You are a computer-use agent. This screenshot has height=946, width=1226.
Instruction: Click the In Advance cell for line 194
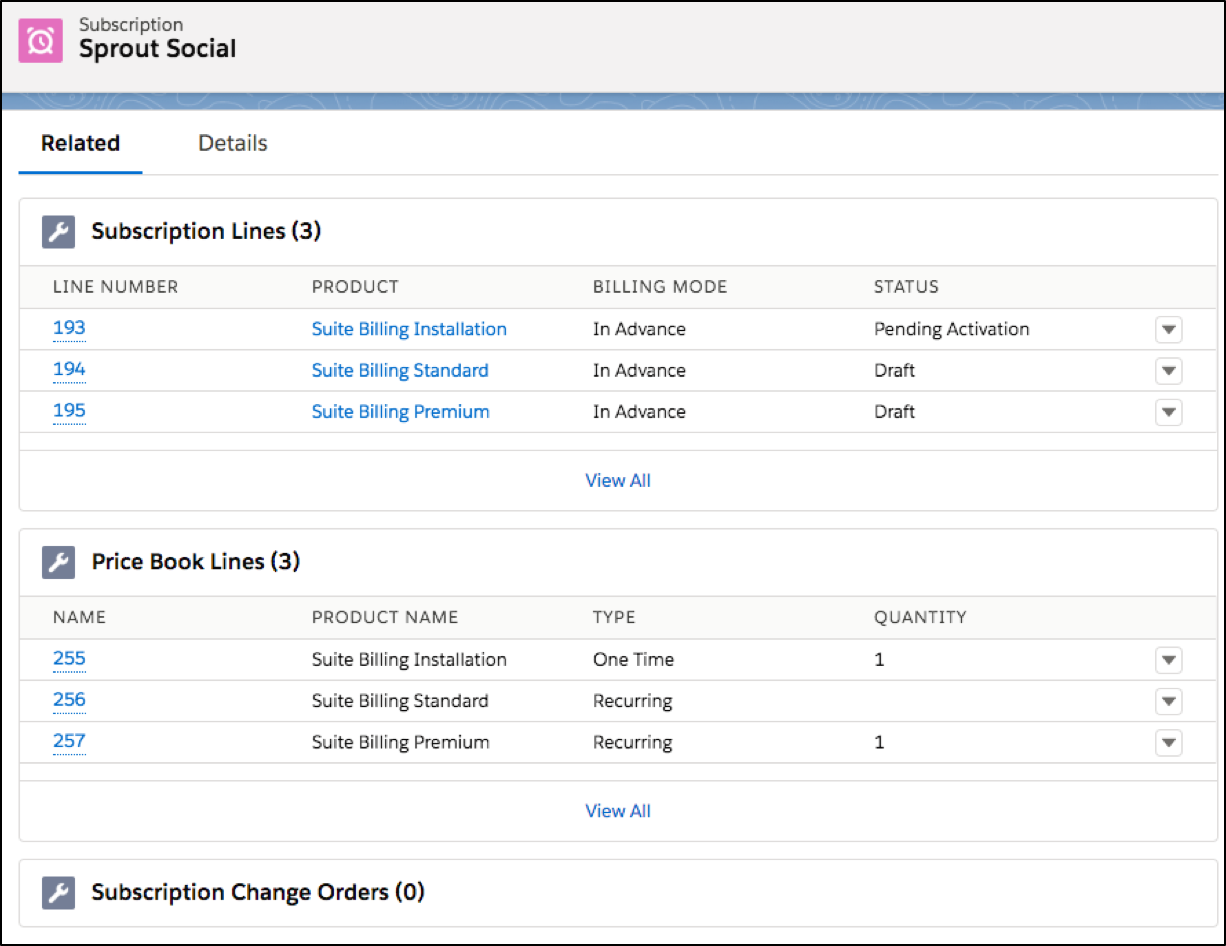pyautogui.click(x=639, y=370)
